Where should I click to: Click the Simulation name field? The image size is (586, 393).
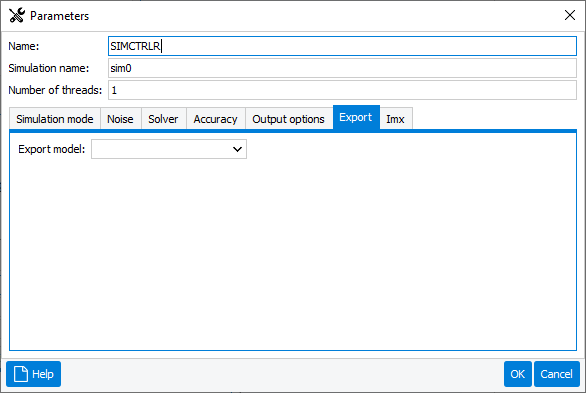coord(342,68)
